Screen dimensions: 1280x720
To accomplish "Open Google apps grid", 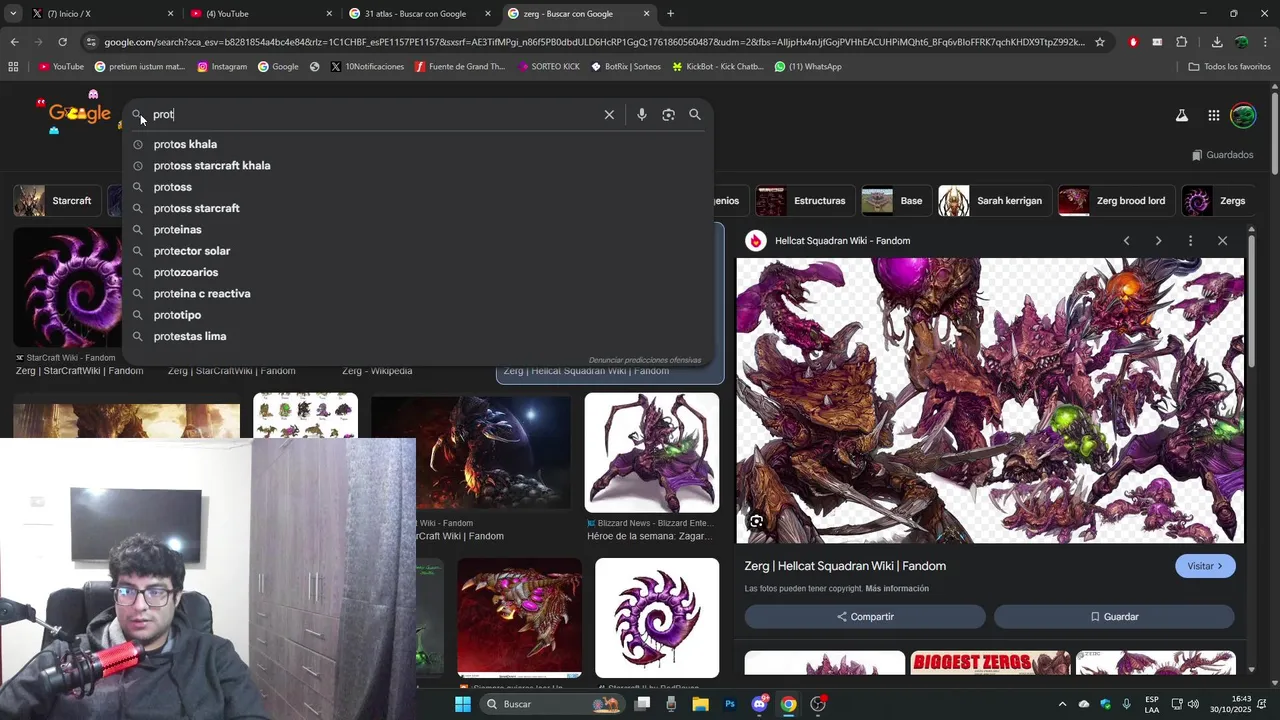I will tap(1213, 115).
